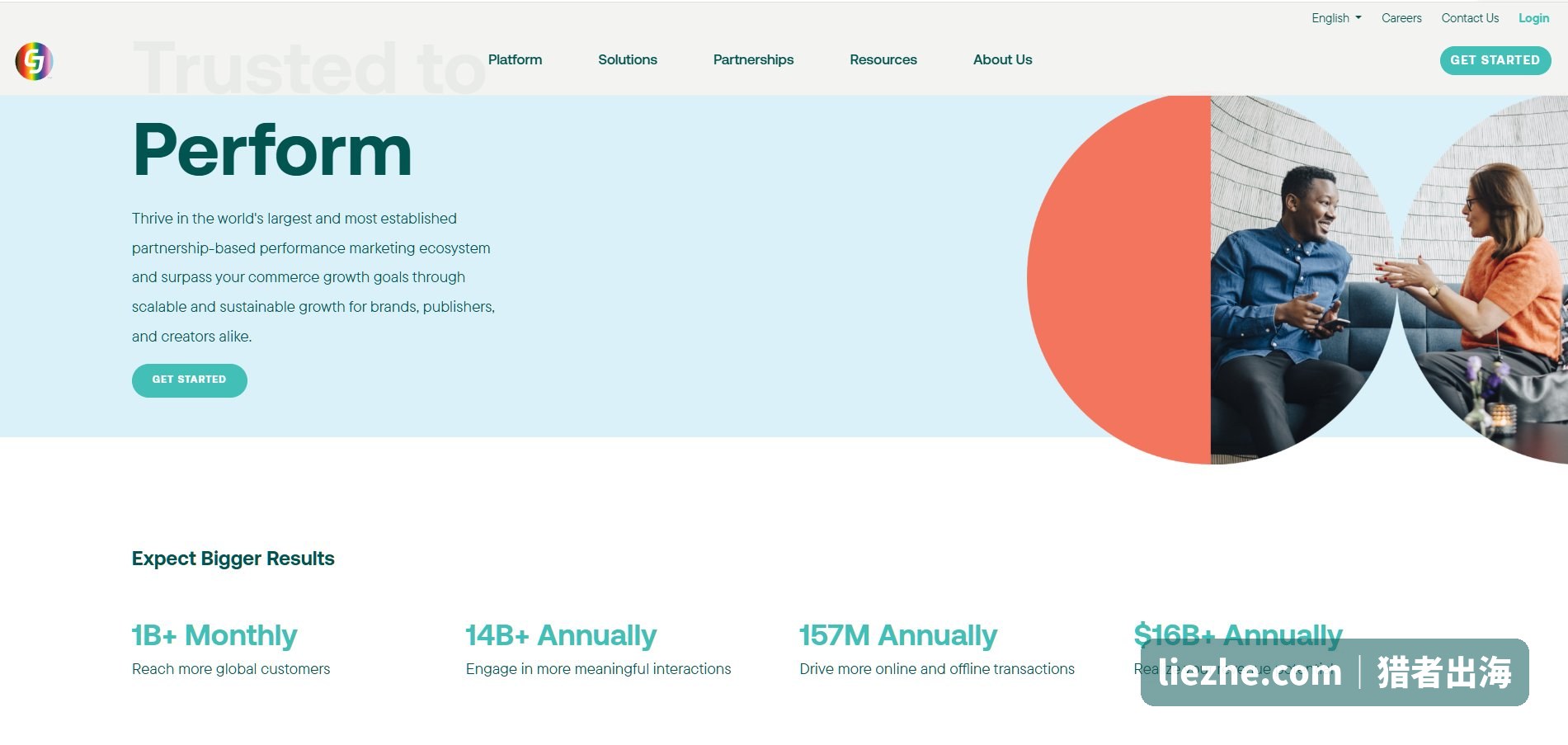Click the Perform headline
Image resolution: width=1568 pixels, height=745 pixels.
pyautogui.click(x=272, y=150)
